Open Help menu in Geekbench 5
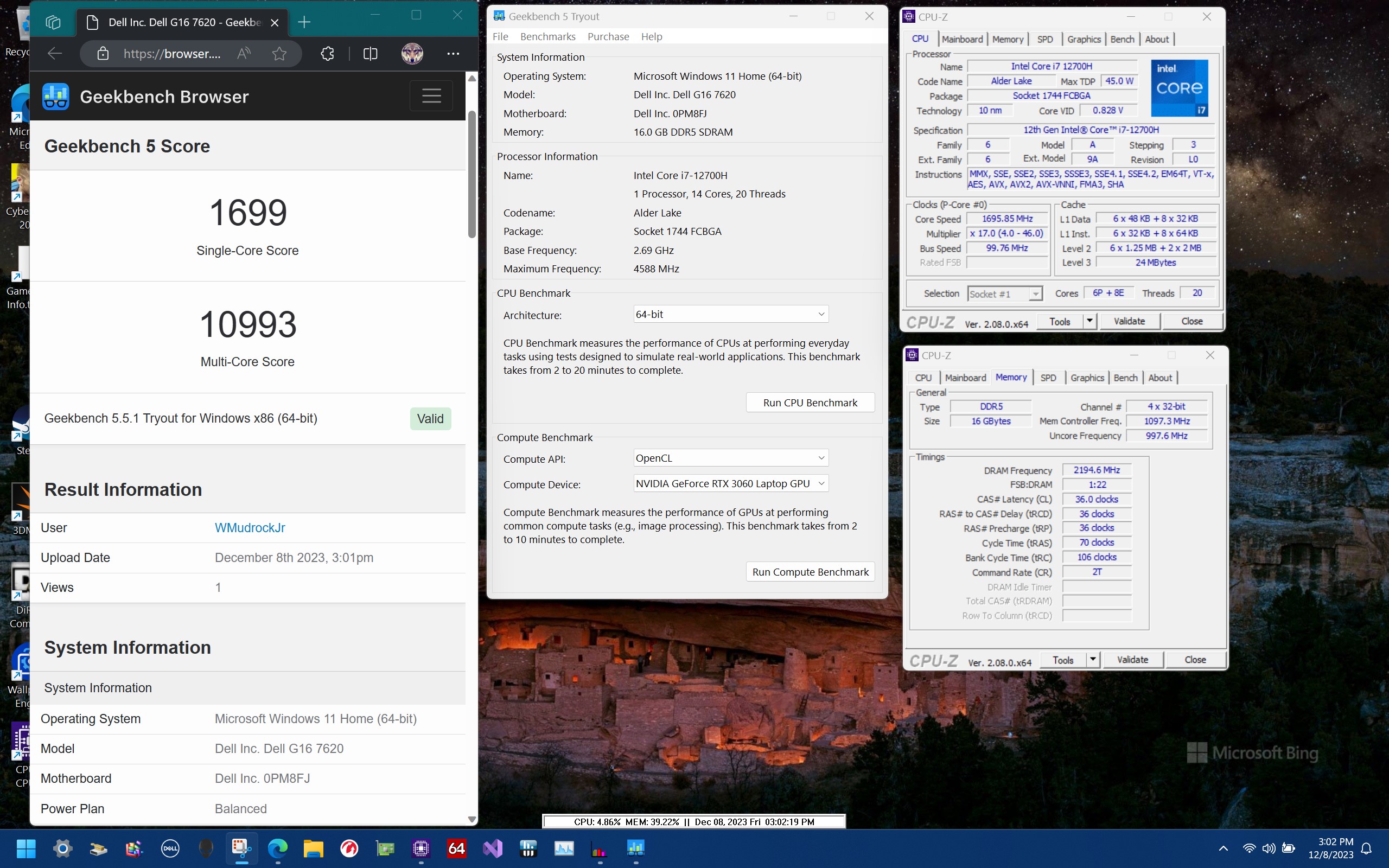The width and height of the screenshot is (1389, 868). click(x=652, y=36)
